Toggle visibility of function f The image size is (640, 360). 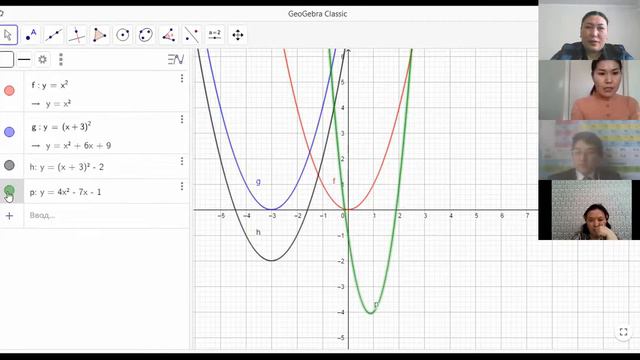[9, 91]
